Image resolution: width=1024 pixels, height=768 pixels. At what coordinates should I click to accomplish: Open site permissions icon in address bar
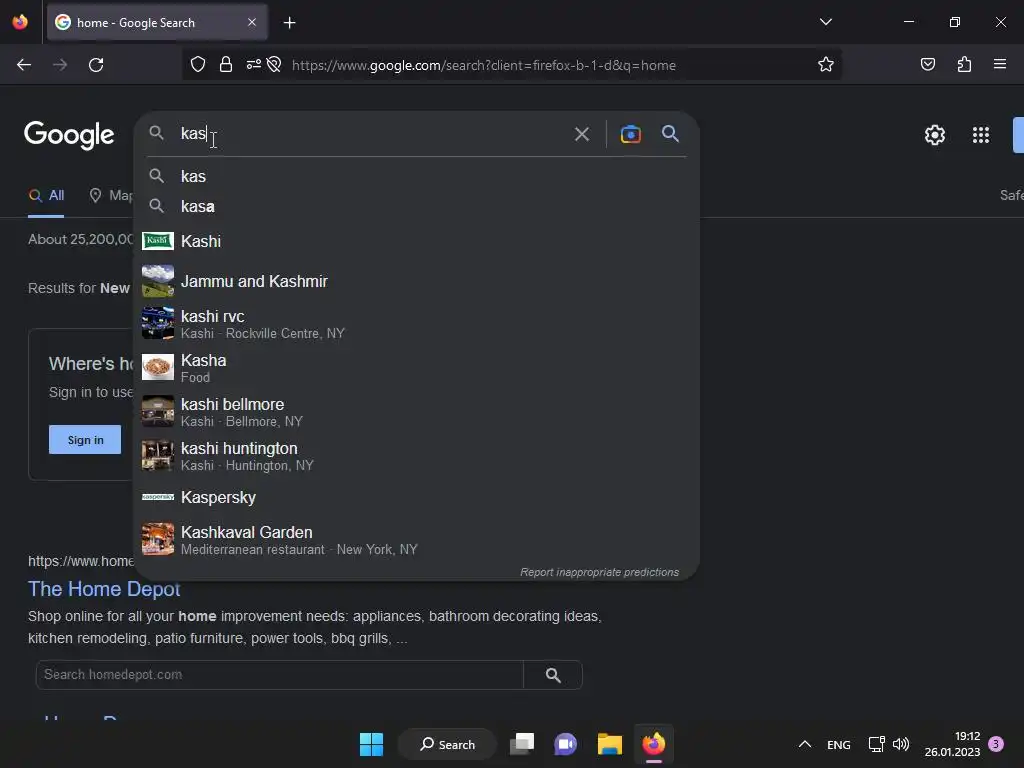253,65
